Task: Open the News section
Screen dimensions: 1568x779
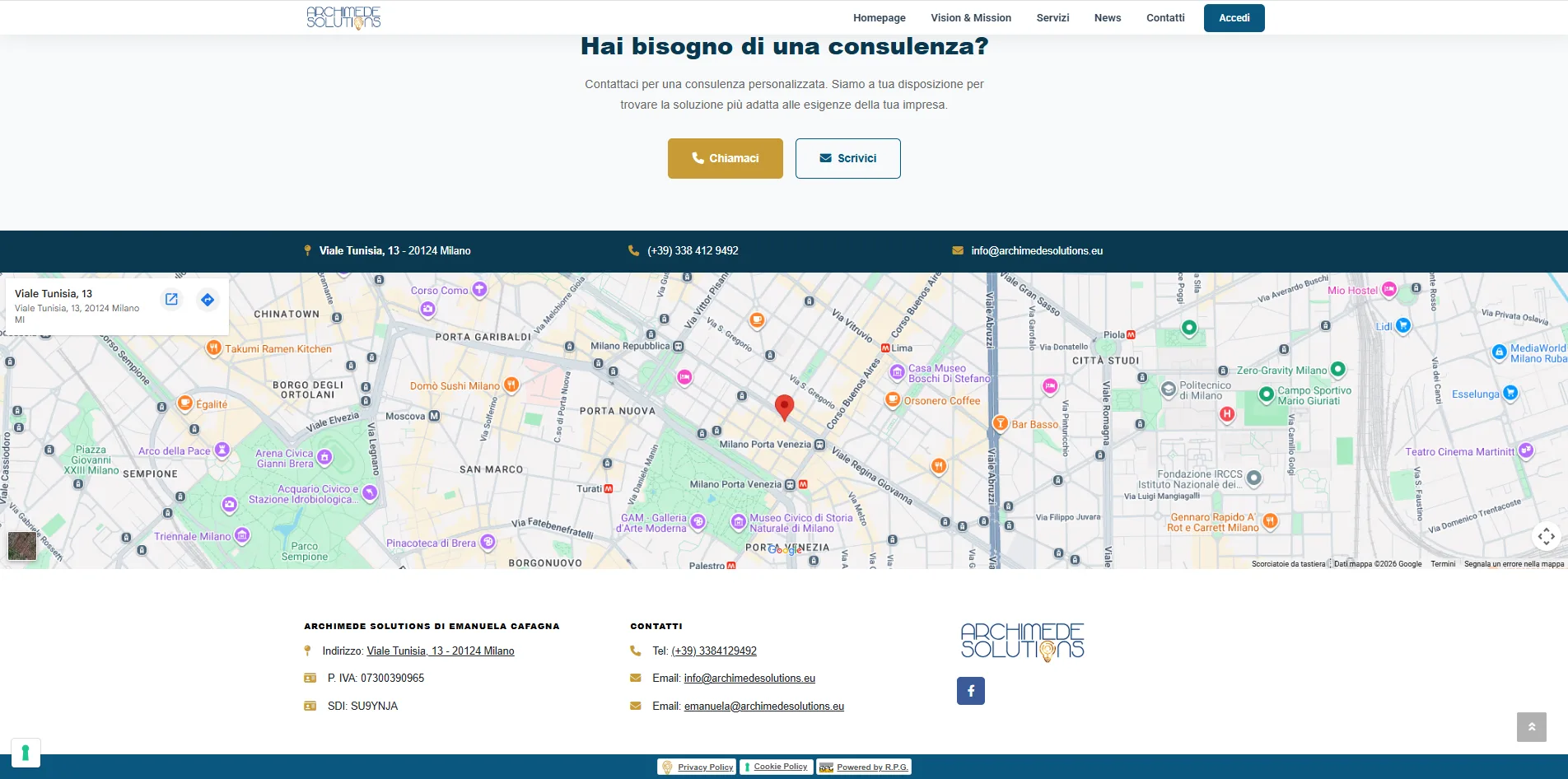Action: (x=1108, y=17)
